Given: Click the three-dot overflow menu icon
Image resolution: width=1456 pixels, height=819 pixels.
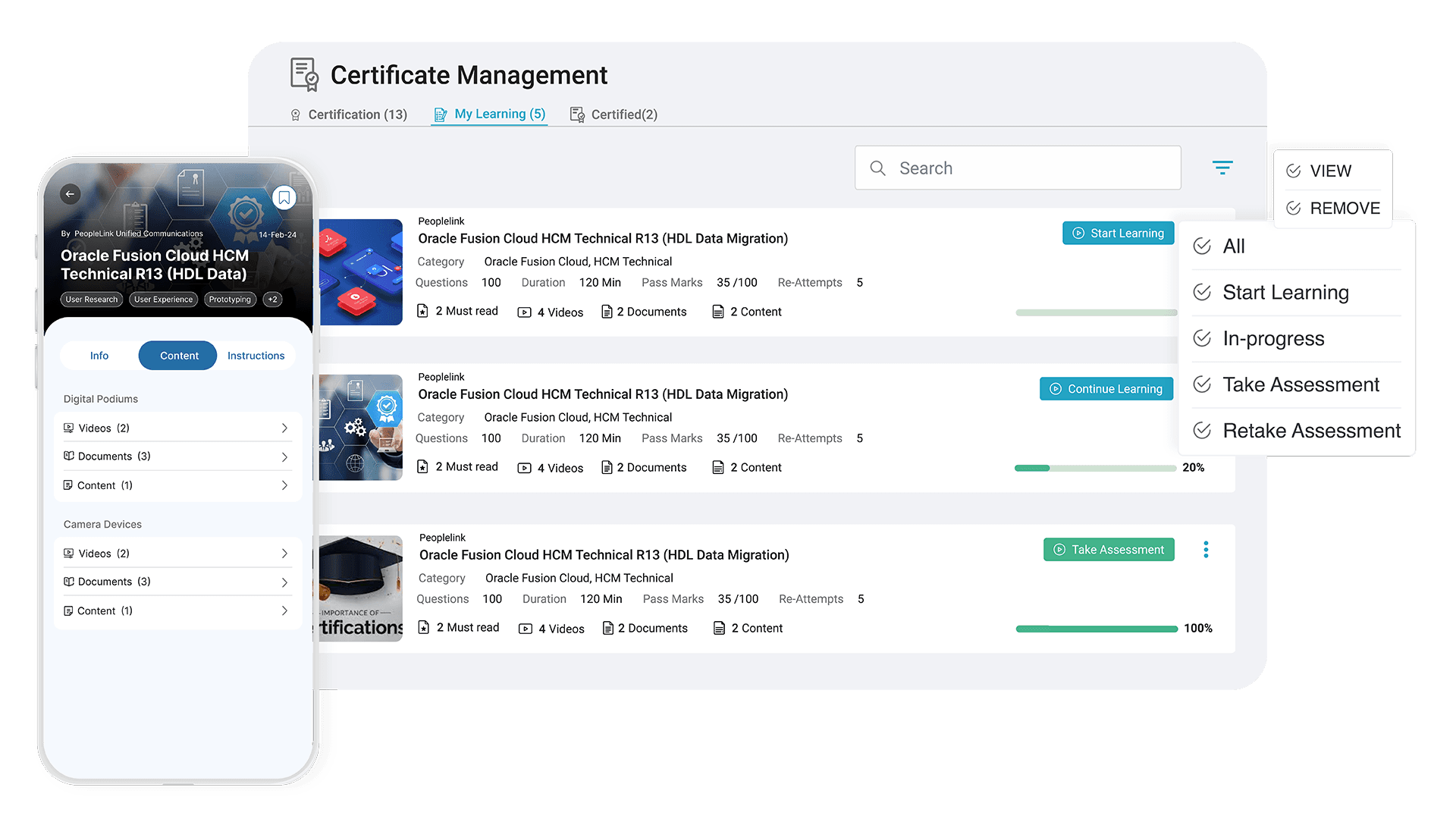Looking at the screenshot, I should point(1205,549).
